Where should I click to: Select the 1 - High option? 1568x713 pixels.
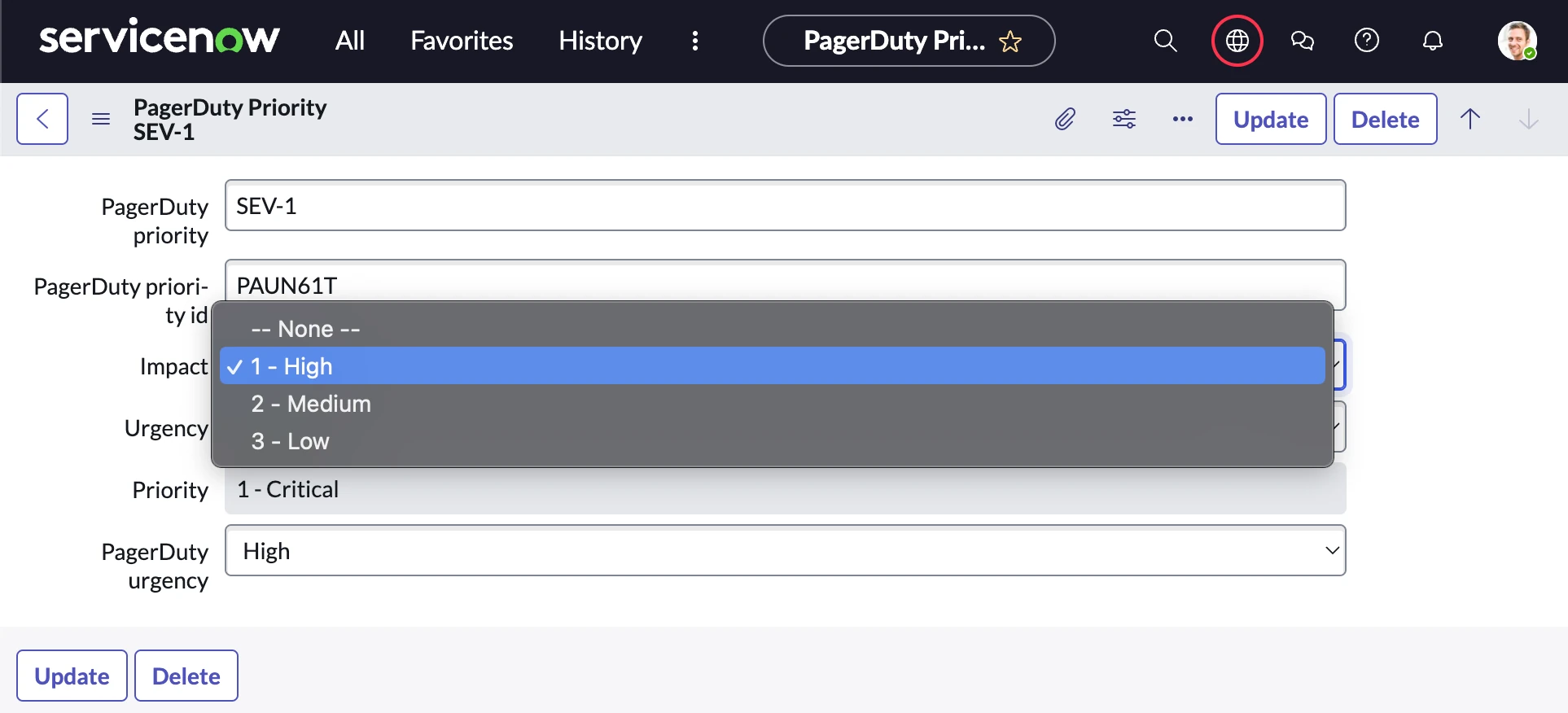coord(772,366)
